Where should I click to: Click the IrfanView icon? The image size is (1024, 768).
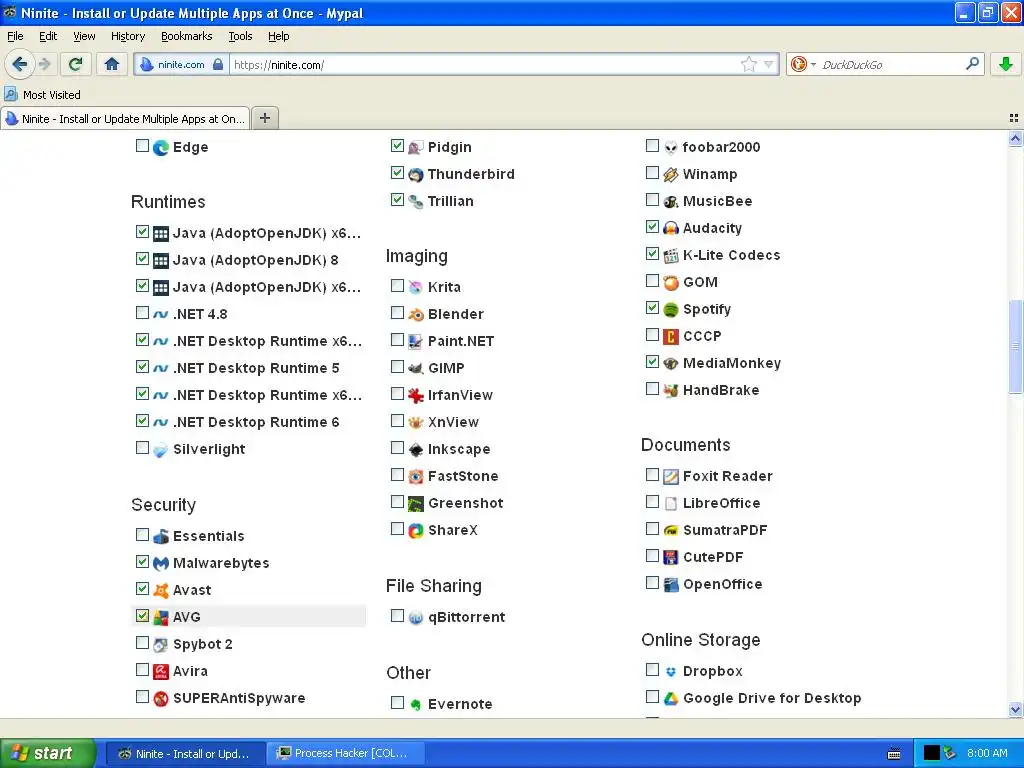[x=415, y=395]
